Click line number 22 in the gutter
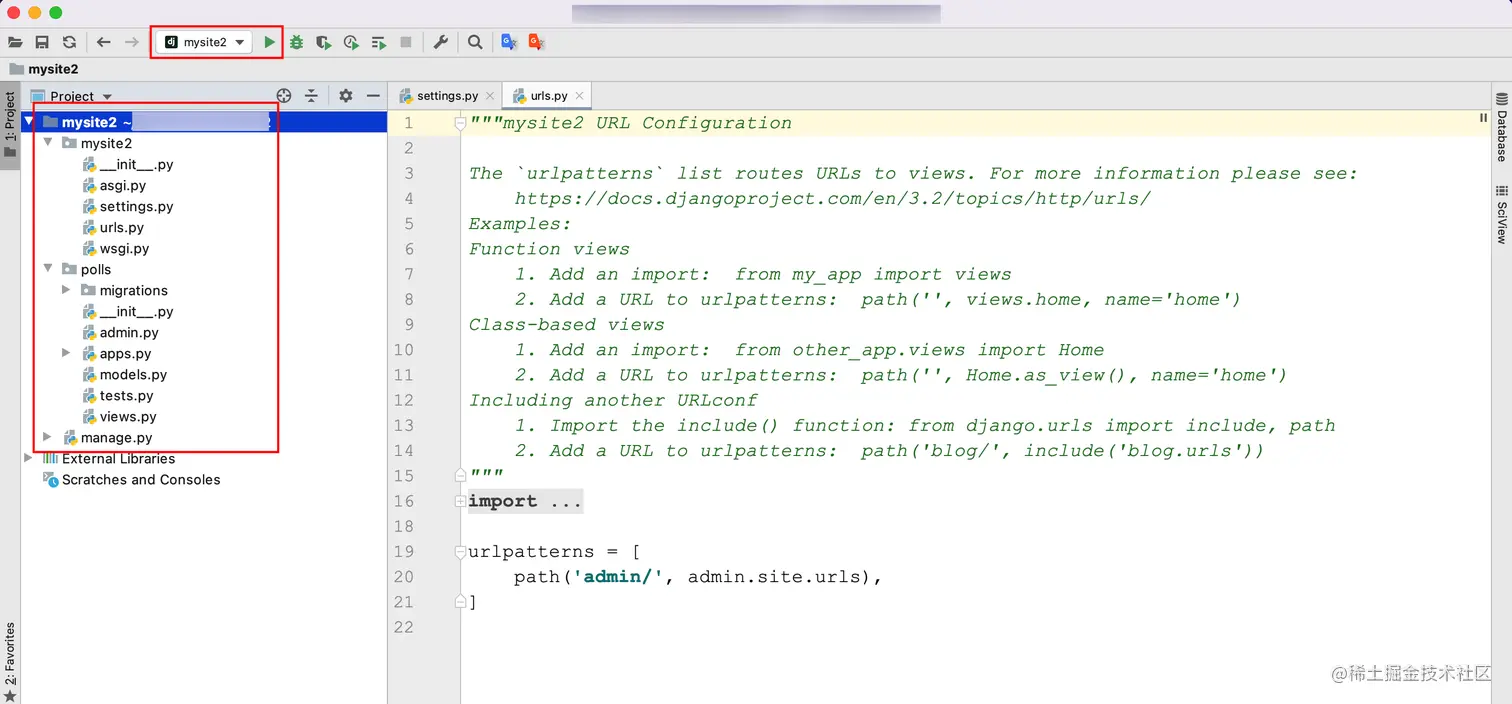1512x704 pixels. 403,627
